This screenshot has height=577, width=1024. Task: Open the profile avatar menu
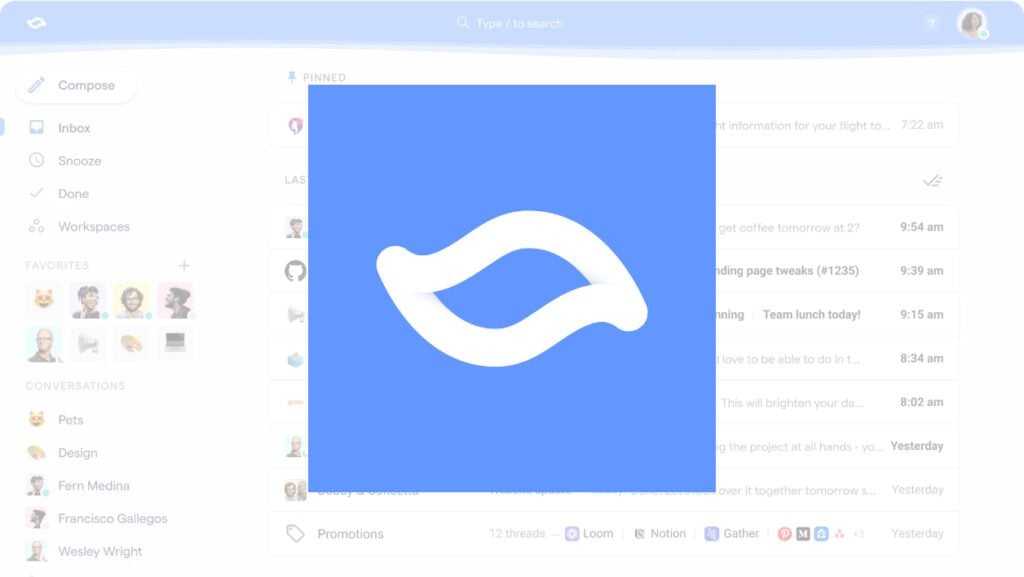point(972,23)
